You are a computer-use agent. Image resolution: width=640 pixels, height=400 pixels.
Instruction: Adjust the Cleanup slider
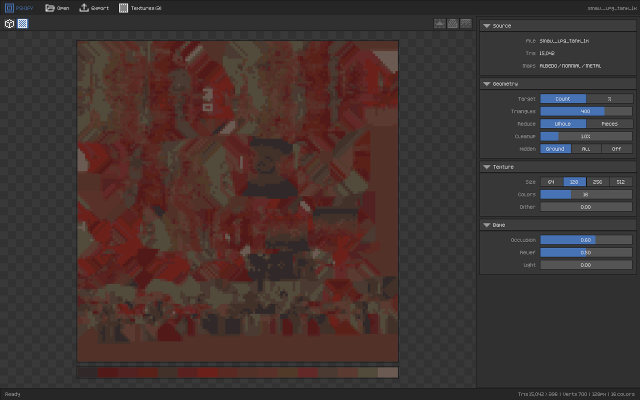coord(586,136)
